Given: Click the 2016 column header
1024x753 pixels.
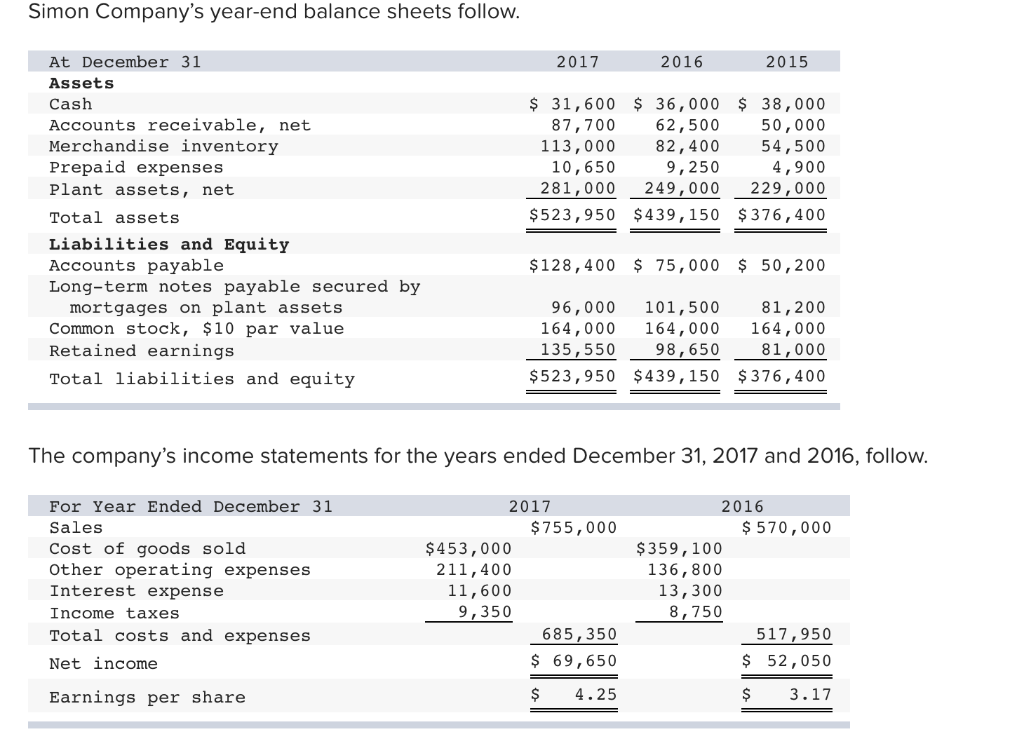Looking at the screenshot, I should pos(682,61).
